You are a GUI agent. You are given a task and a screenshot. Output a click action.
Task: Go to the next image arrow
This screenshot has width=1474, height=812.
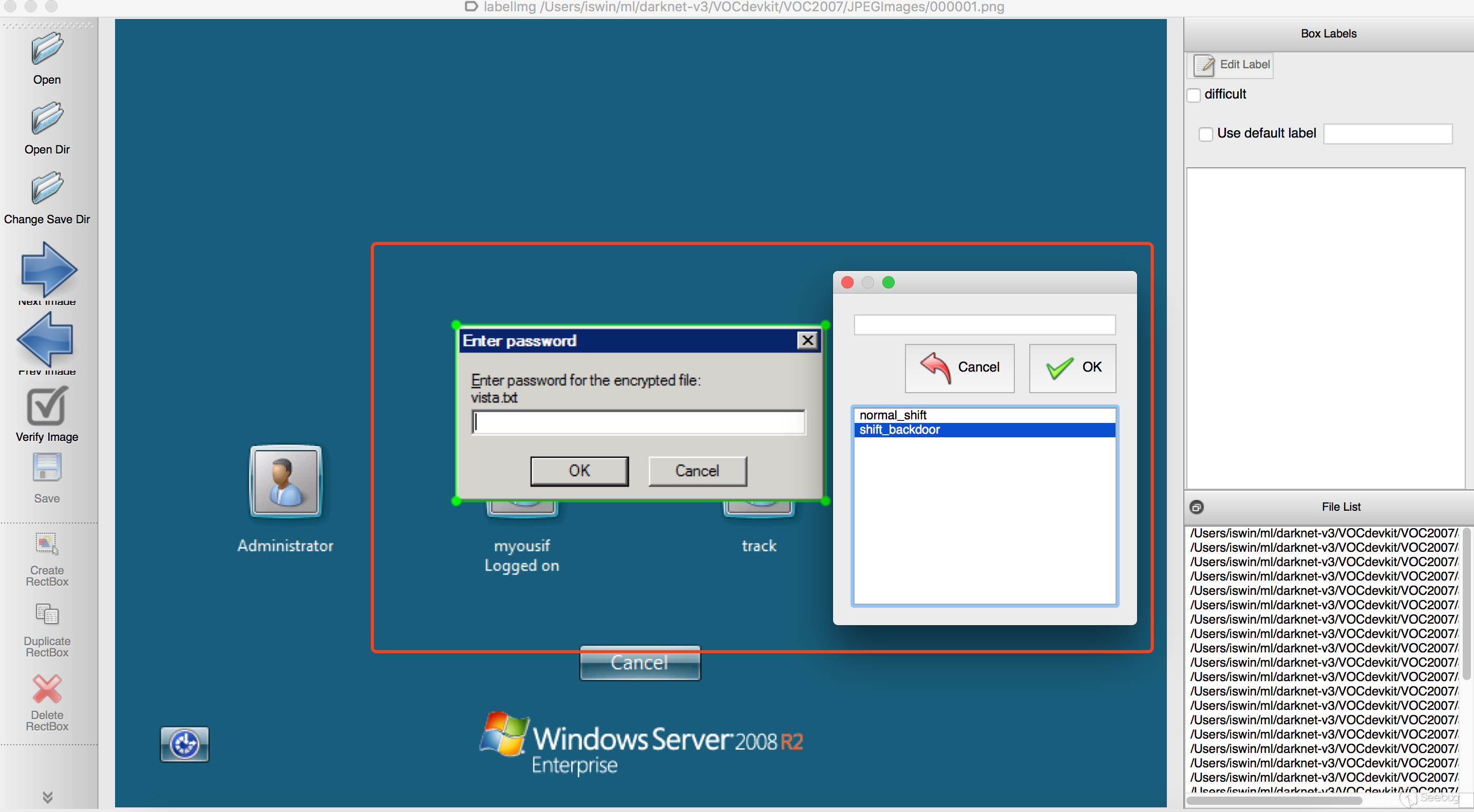[x=48, y=270]
